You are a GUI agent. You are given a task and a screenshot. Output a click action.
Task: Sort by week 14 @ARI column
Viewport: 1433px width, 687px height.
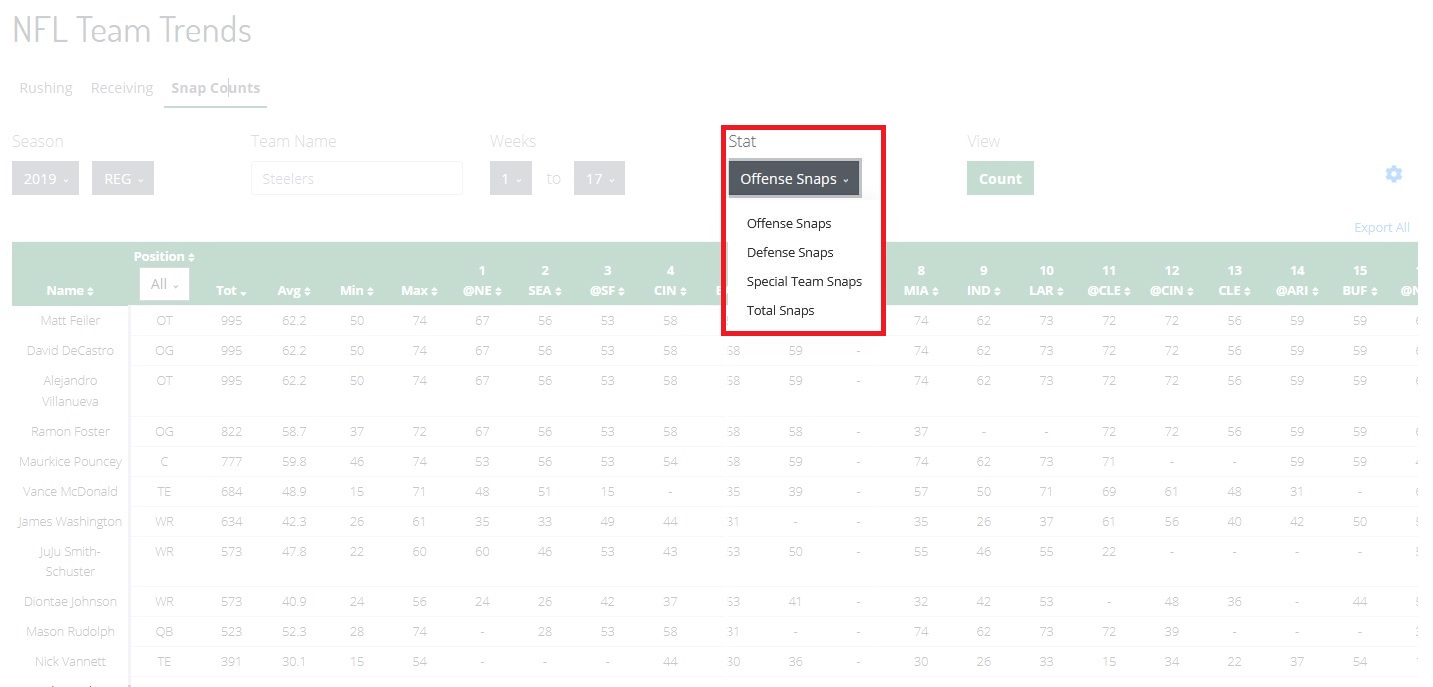pos(1297,280)
